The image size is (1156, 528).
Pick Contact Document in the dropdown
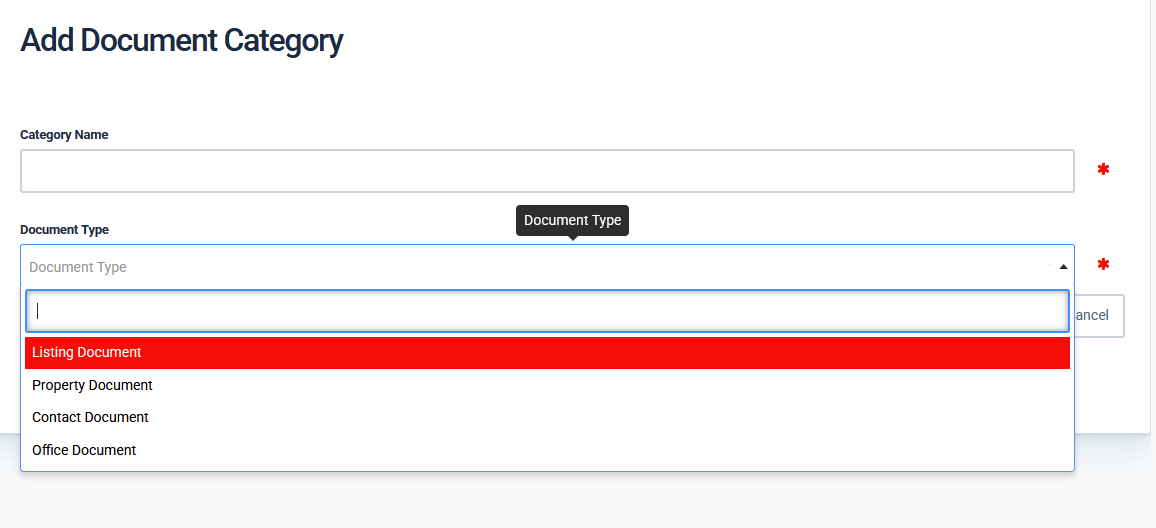tap(90, 417)
